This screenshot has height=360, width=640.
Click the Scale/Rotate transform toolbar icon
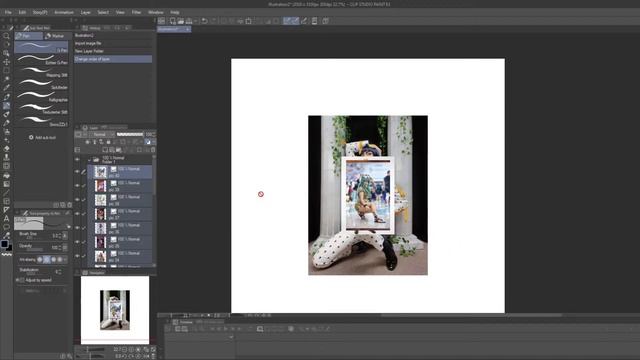(x=249, y=21)
